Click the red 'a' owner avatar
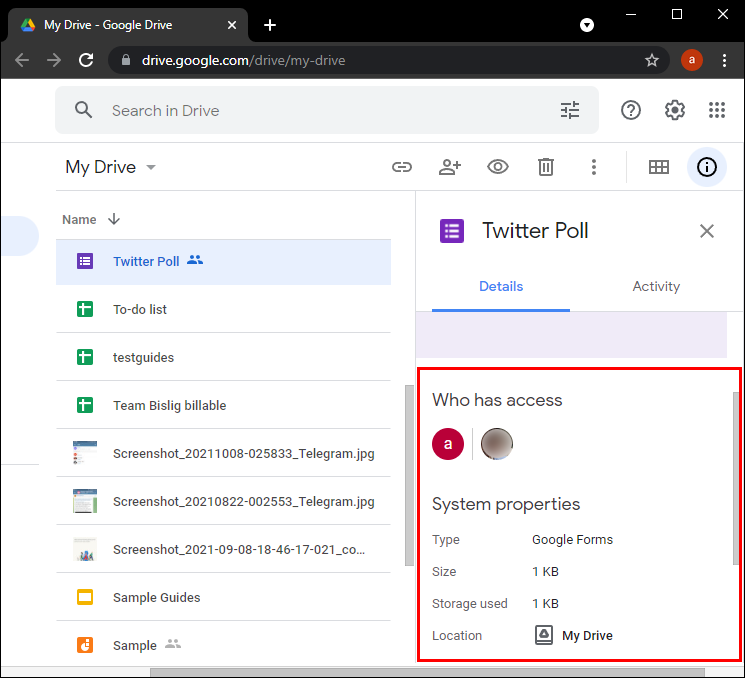Screen dimensions: 745x678 [x=448, y=444]
